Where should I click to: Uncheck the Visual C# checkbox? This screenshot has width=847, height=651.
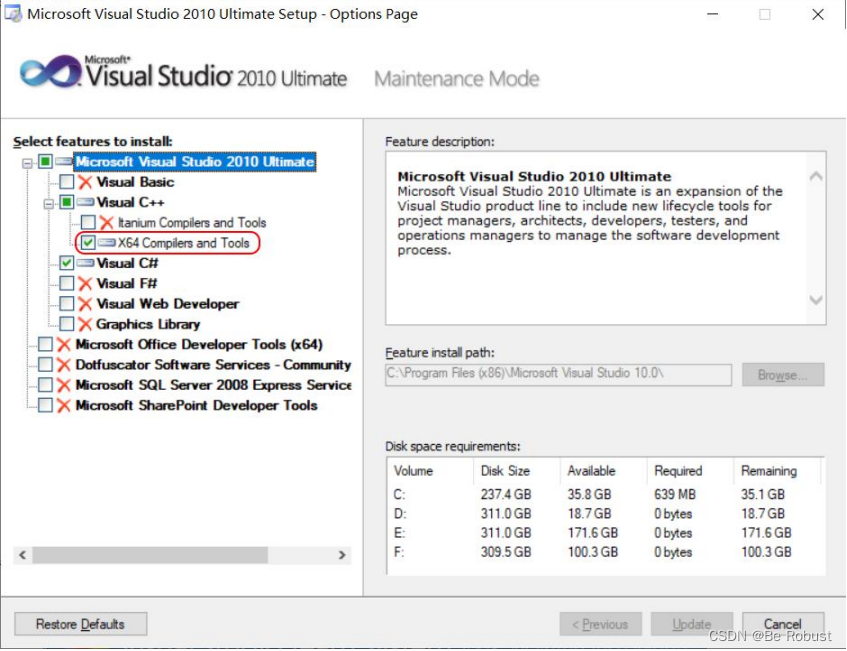tap(66, 263)
